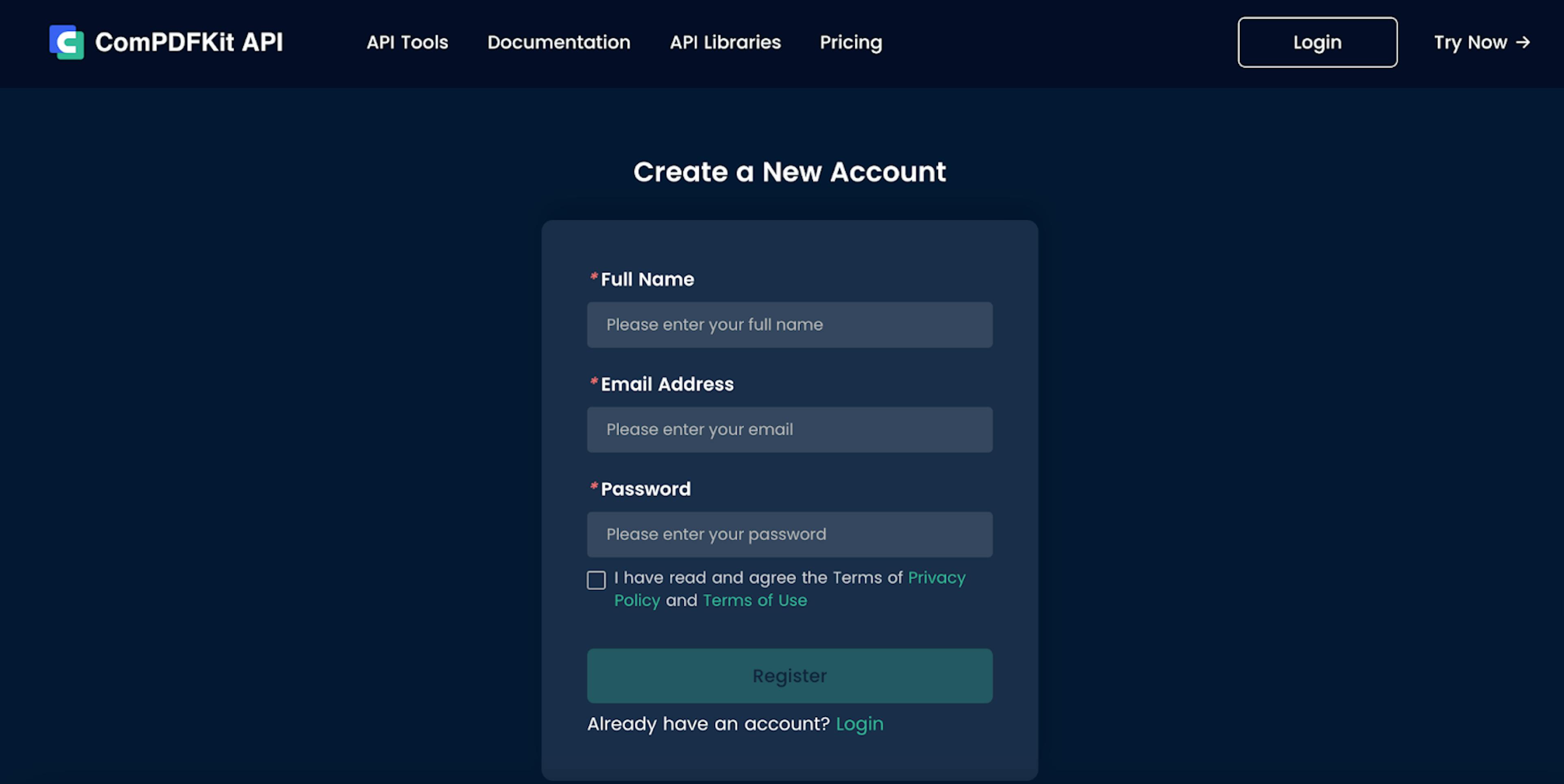
Task: Expand the Documentation section dropdown
Action: pyautogui.click(x=558, y=42)
